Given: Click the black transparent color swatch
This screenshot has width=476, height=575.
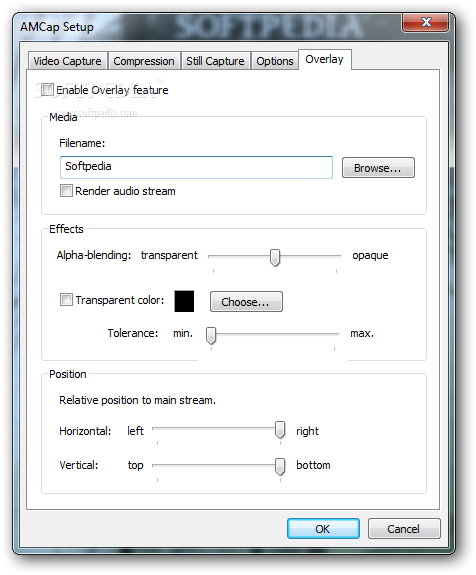Looking at the screenshot, I should [x=184, y=301].
